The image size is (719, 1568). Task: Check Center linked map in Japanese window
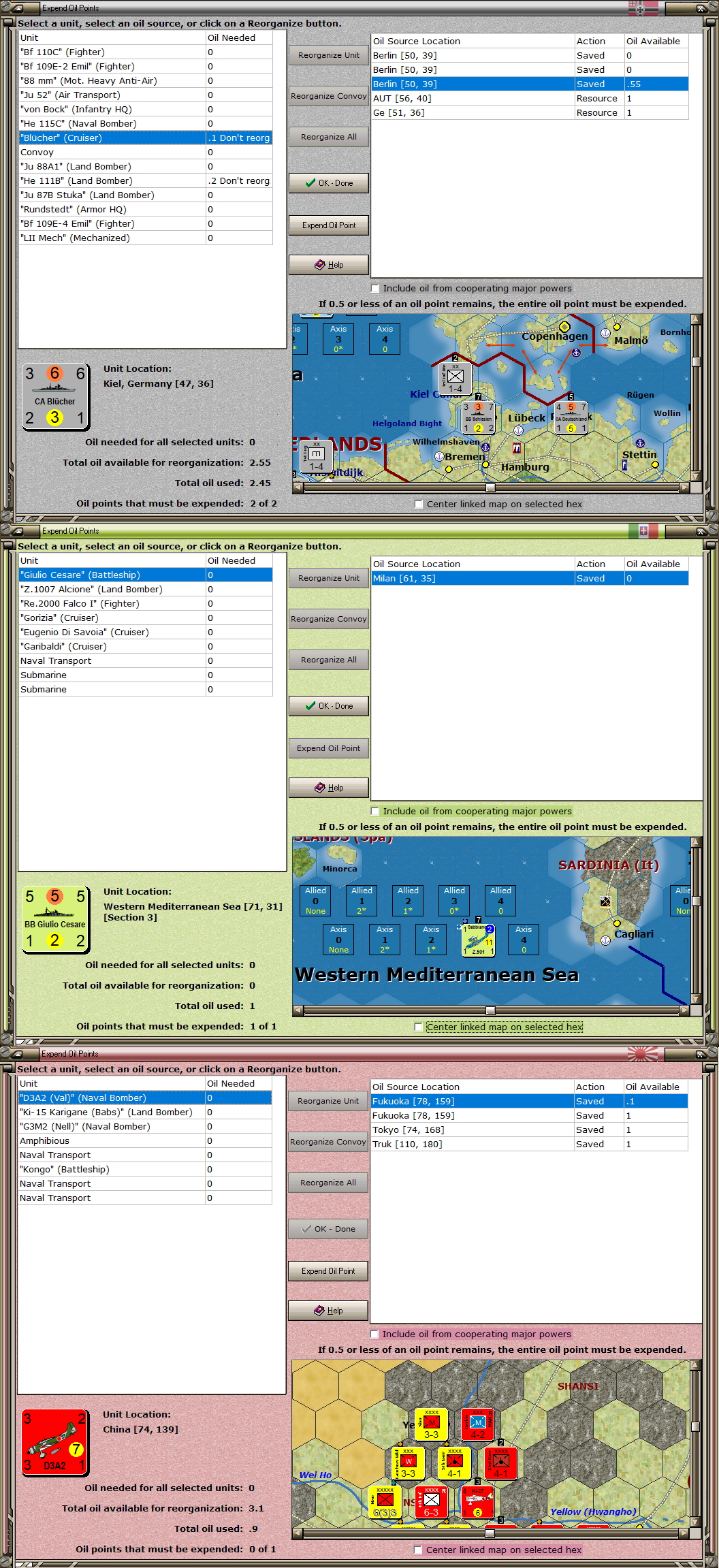418,1550
